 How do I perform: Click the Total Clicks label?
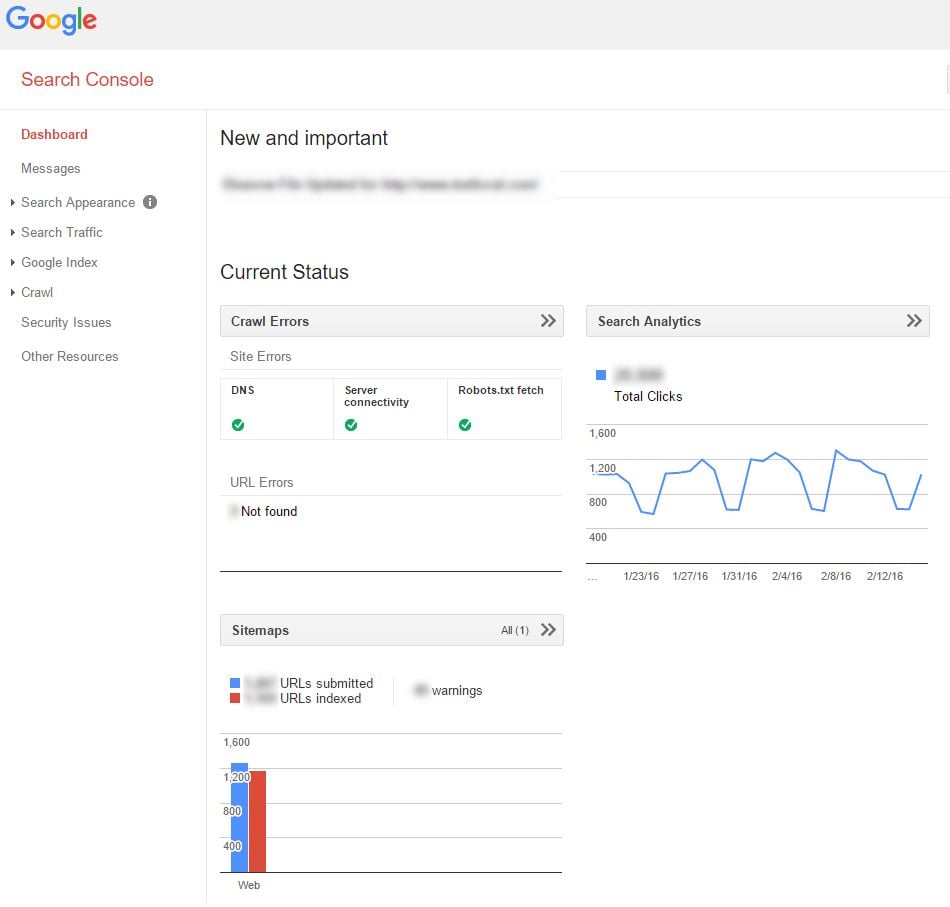(x=648, y=396)
